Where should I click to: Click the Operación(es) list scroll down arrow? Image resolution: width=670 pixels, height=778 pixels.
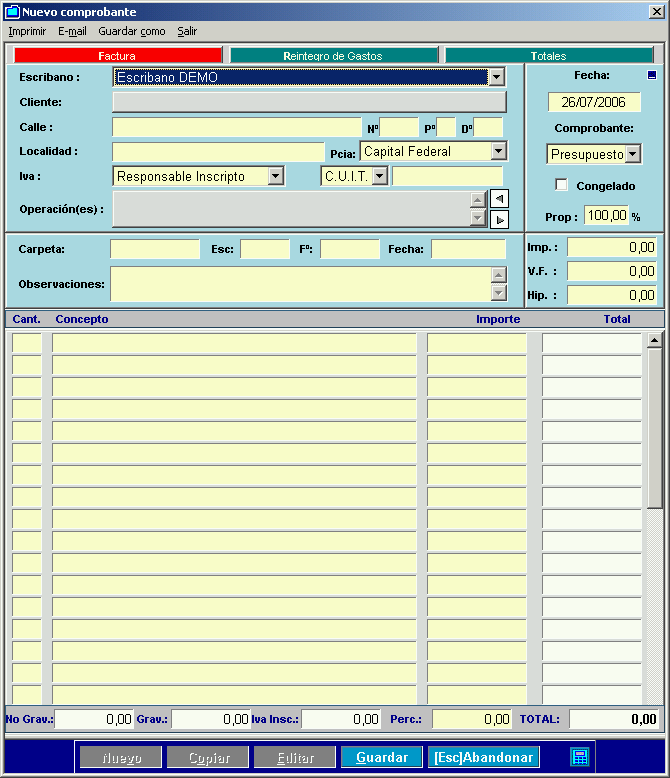click(477, 217)
